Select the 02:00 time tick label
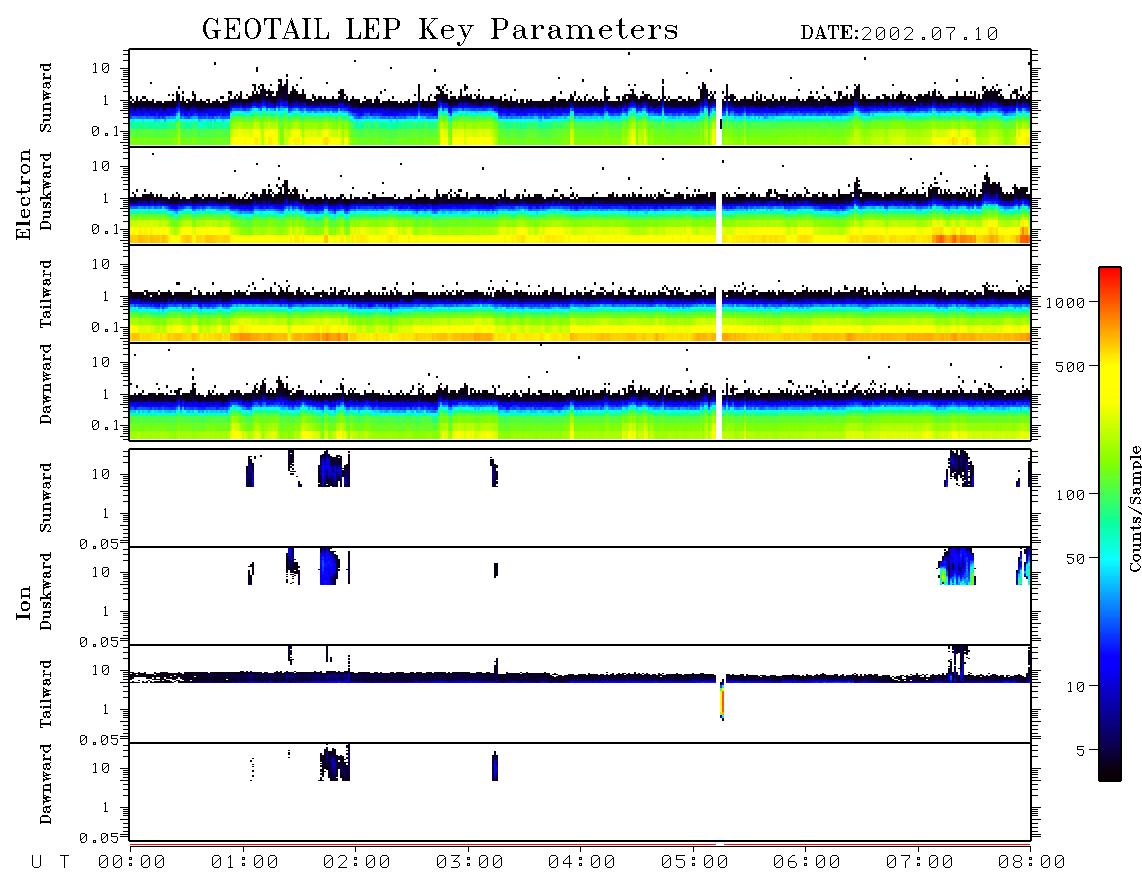This screenshot has width=1142, height=880. [x=357, y=862]
